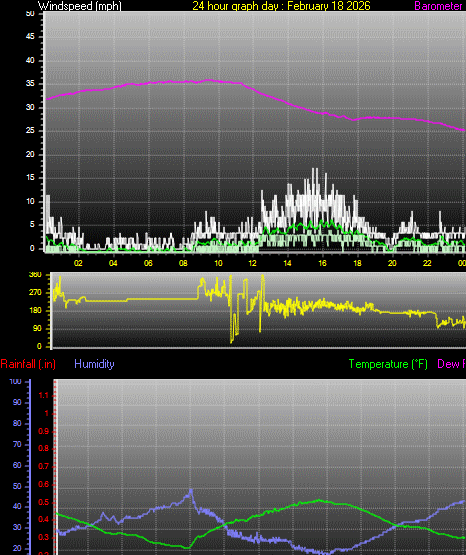Click the 25 mark on windspeed axis
The image size is (466, 555).
30,131
